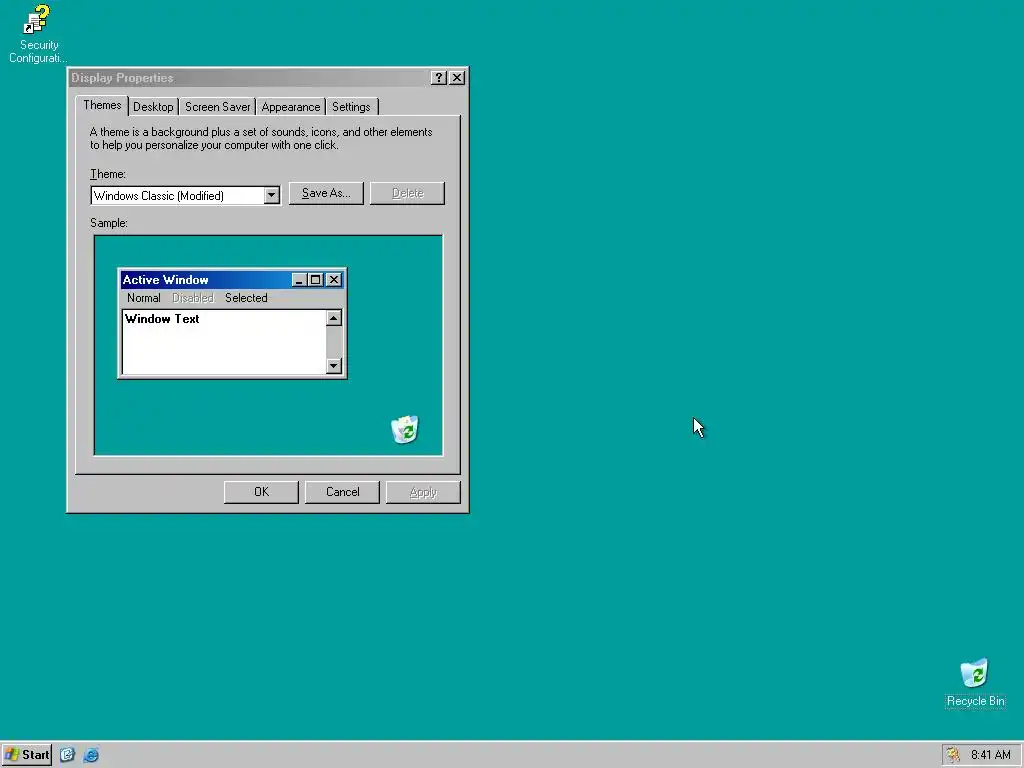Viewport: 1024px width, 768px height.
Task: Switch to the Themes tab
Action: [x=102, y=105]
